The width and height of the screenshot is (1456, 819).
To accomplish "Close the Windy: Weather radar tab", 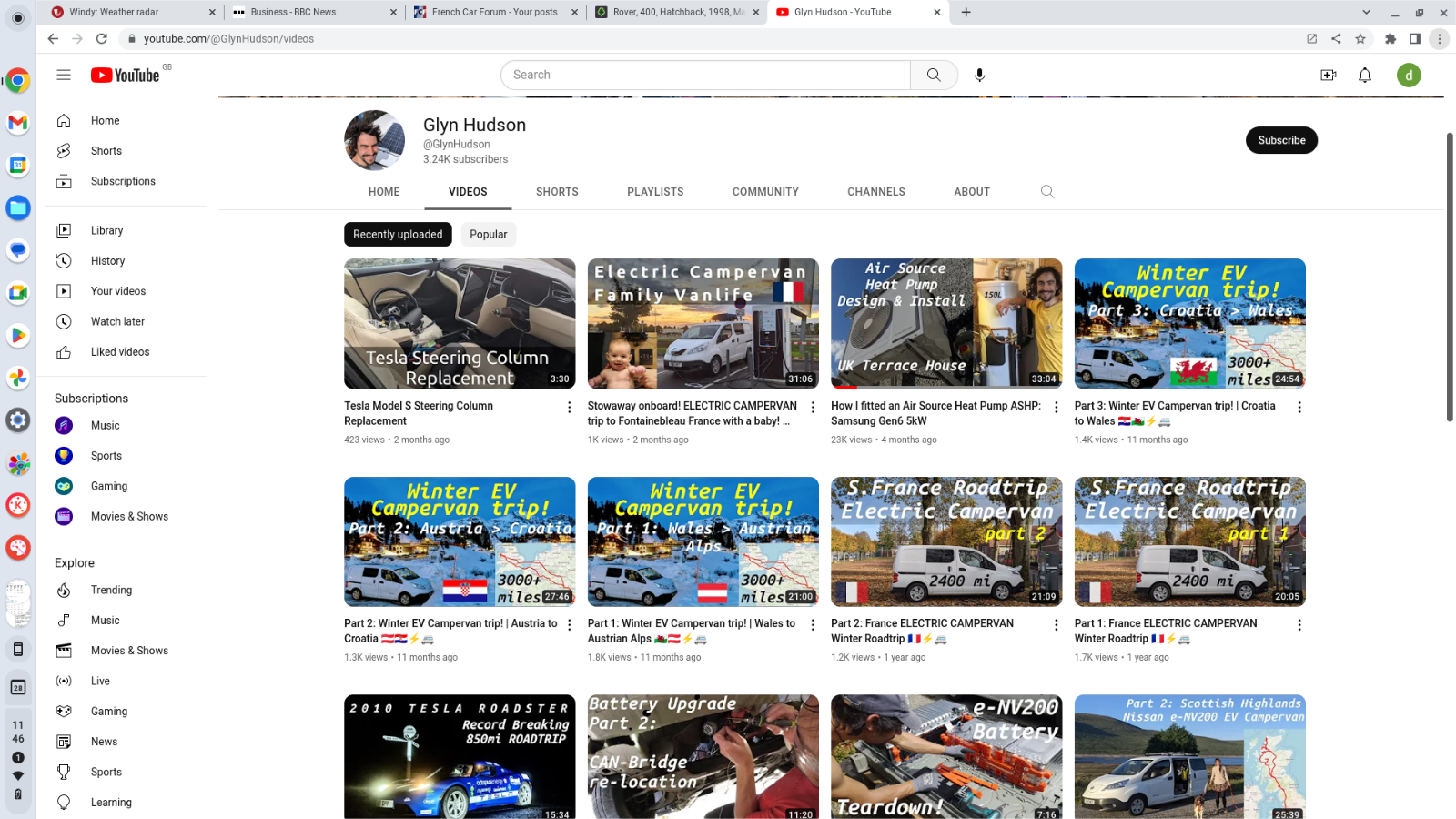I will 212,12.
